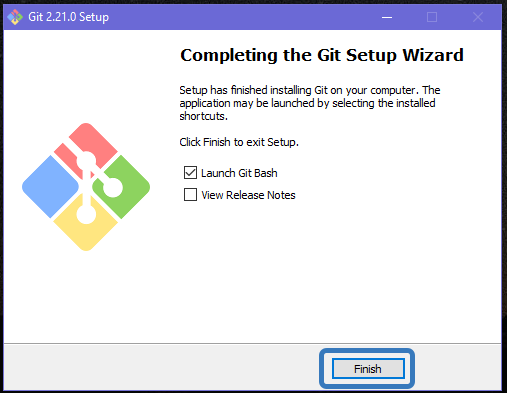Click the "Completing the Git Setup Wizard" heading
This screenshot has width=507, height=393.
pyautogui.click(x=322, y=55)
